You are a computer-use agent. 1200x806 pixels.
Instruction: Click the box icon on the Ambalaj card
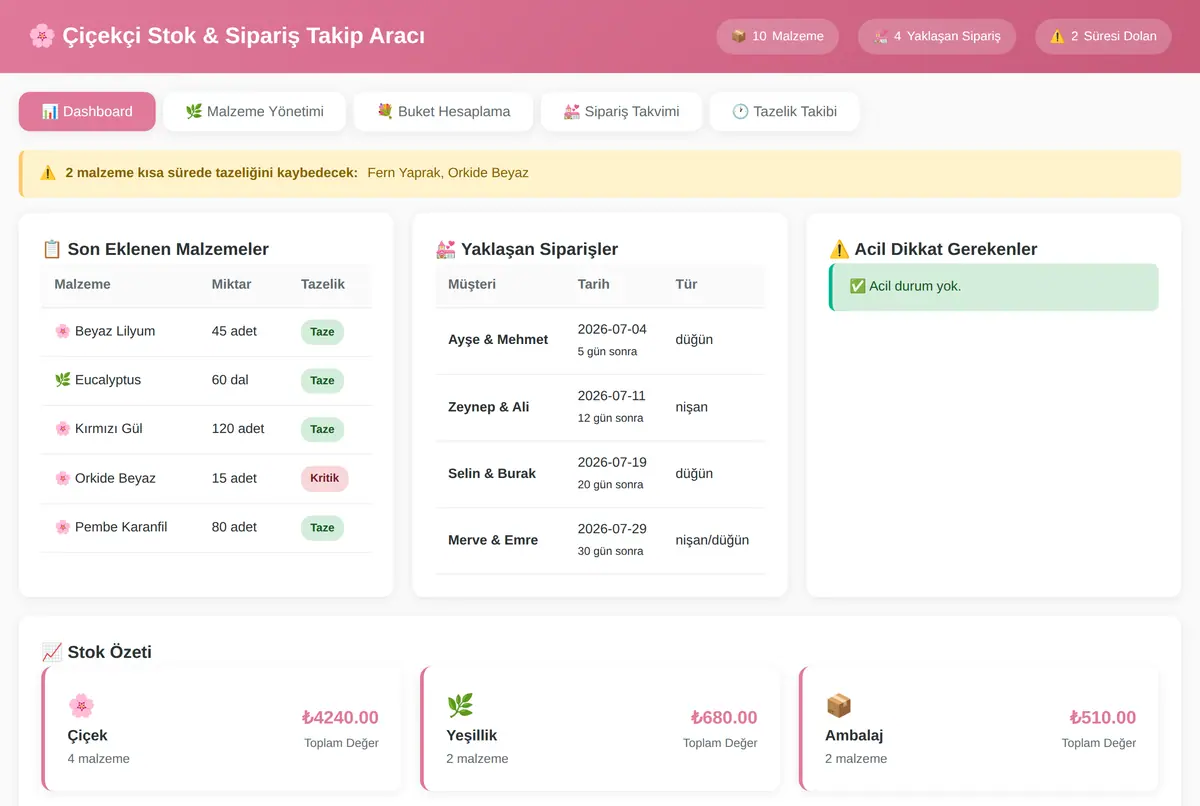[838, 706]
